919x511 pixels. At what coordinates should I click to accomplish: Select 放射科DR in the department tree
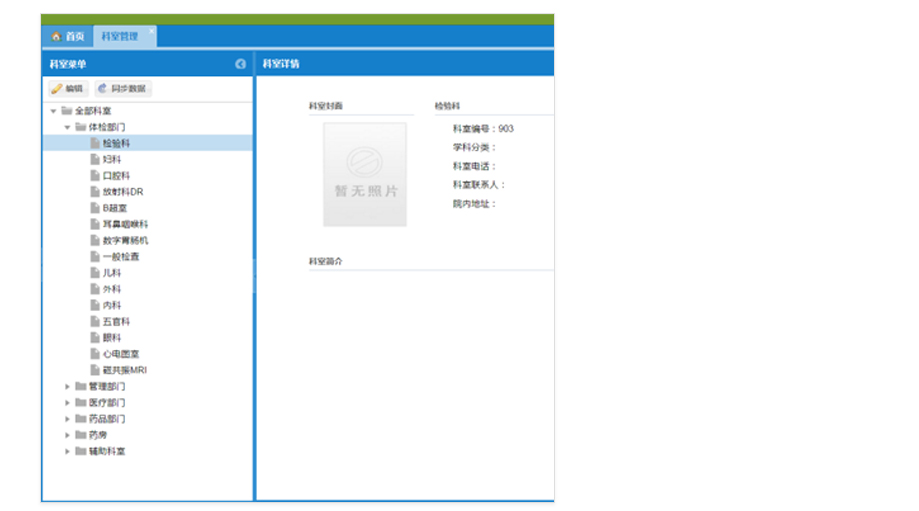point(123,192)
